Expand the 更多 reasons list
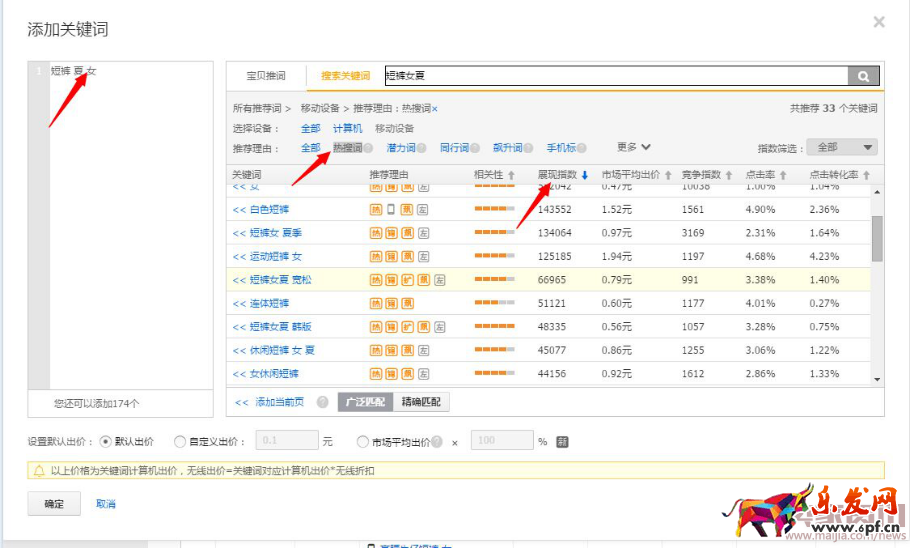The width and height of the screenshot is (910, 548). (x=634, y=147)
